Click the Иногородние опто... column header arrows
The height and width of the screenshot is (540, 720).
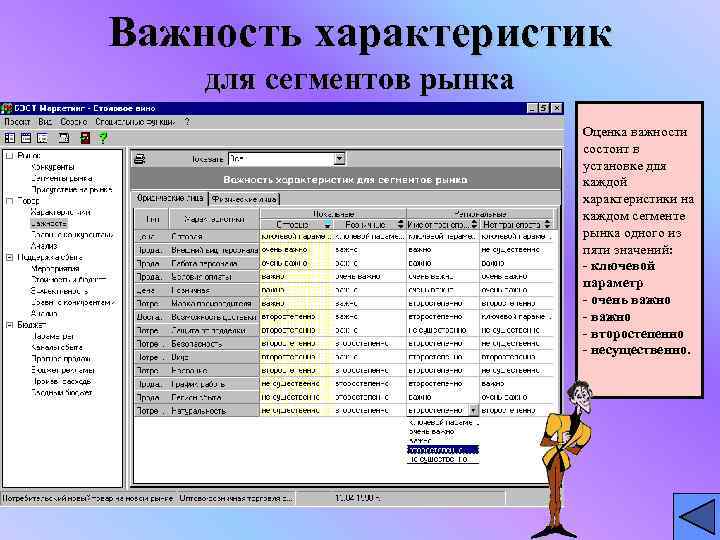coord(474,225)
